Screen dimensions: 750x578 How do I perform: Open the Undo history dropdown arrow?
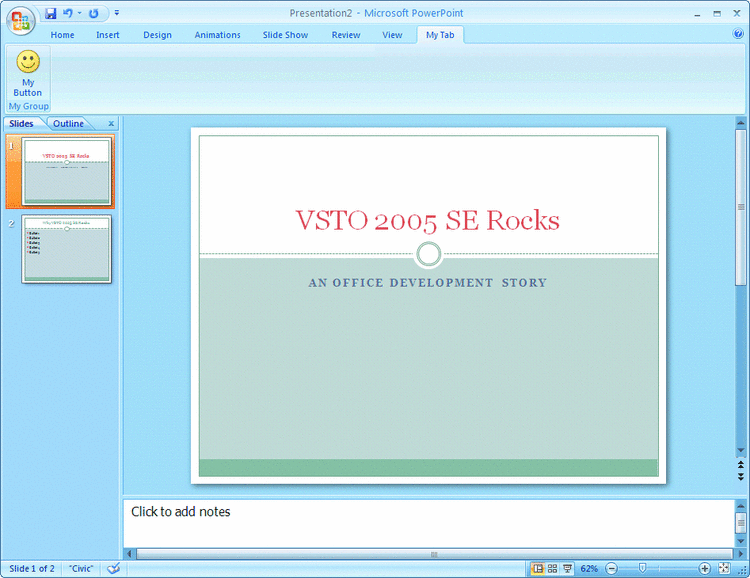coord(79,13)
